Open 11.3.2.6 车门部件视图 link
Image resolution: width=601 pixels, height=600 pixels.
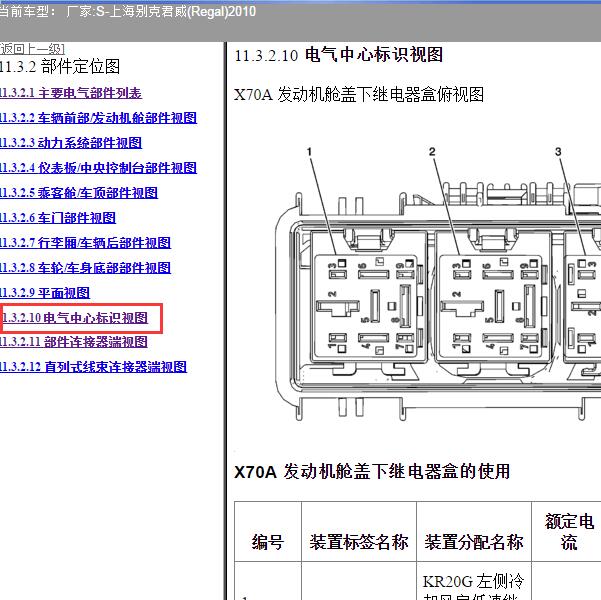58,218
